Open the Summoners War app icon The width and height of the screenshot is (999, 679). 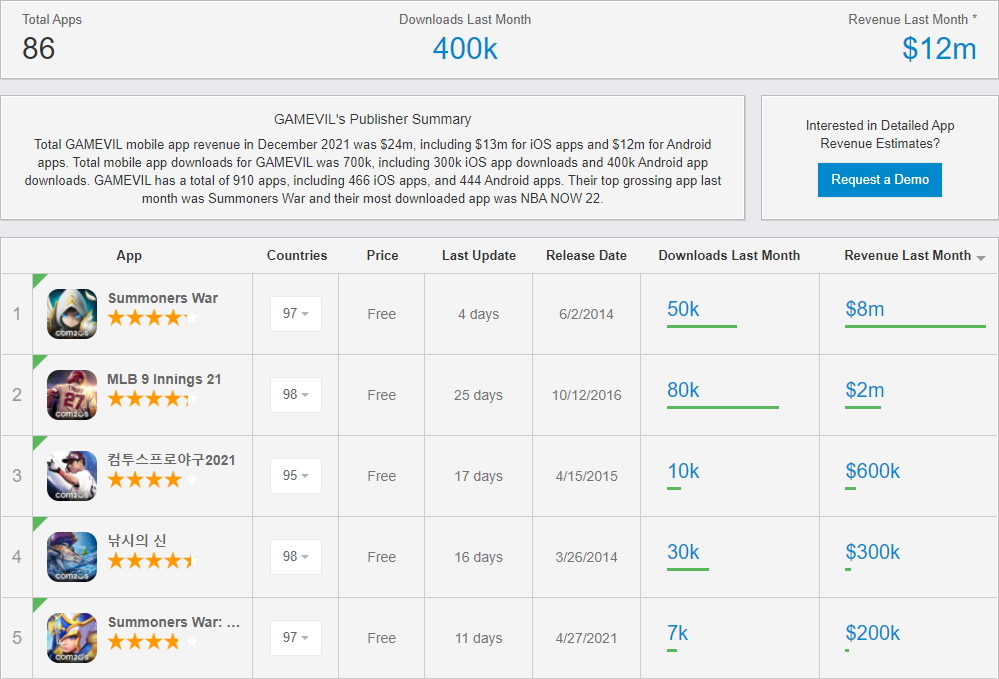[72, 313]
